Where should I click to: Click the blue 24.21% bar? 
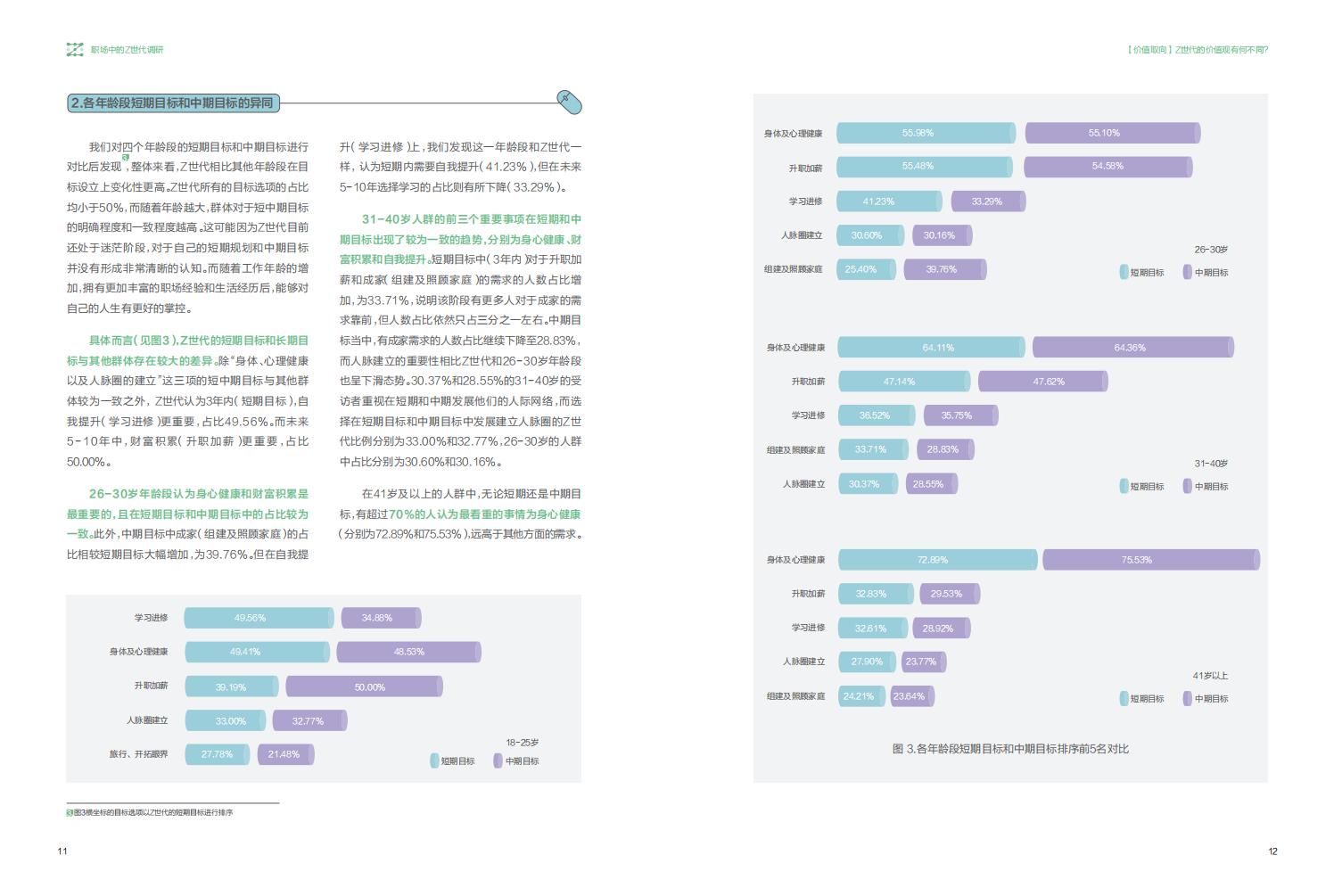[x=862, y=696]
